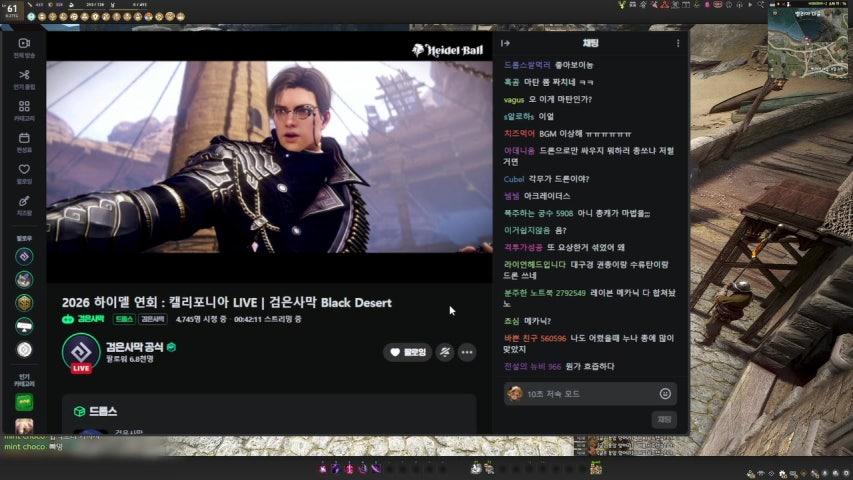
Task: Click the yellow trophy icon in game top menu bar
Action: (622, 4)
